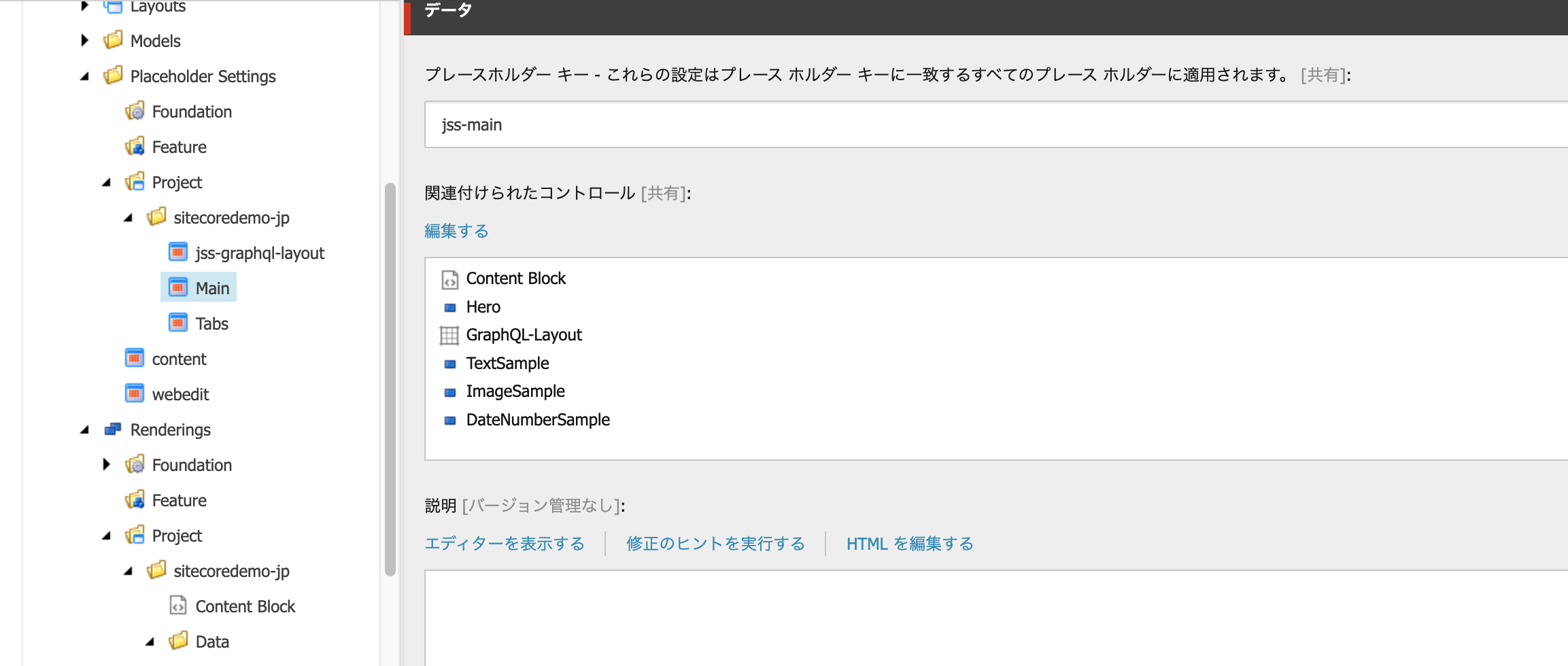Collapse the Renderings node
Viewport: 1568px width, 666px height.
(85, 430)
